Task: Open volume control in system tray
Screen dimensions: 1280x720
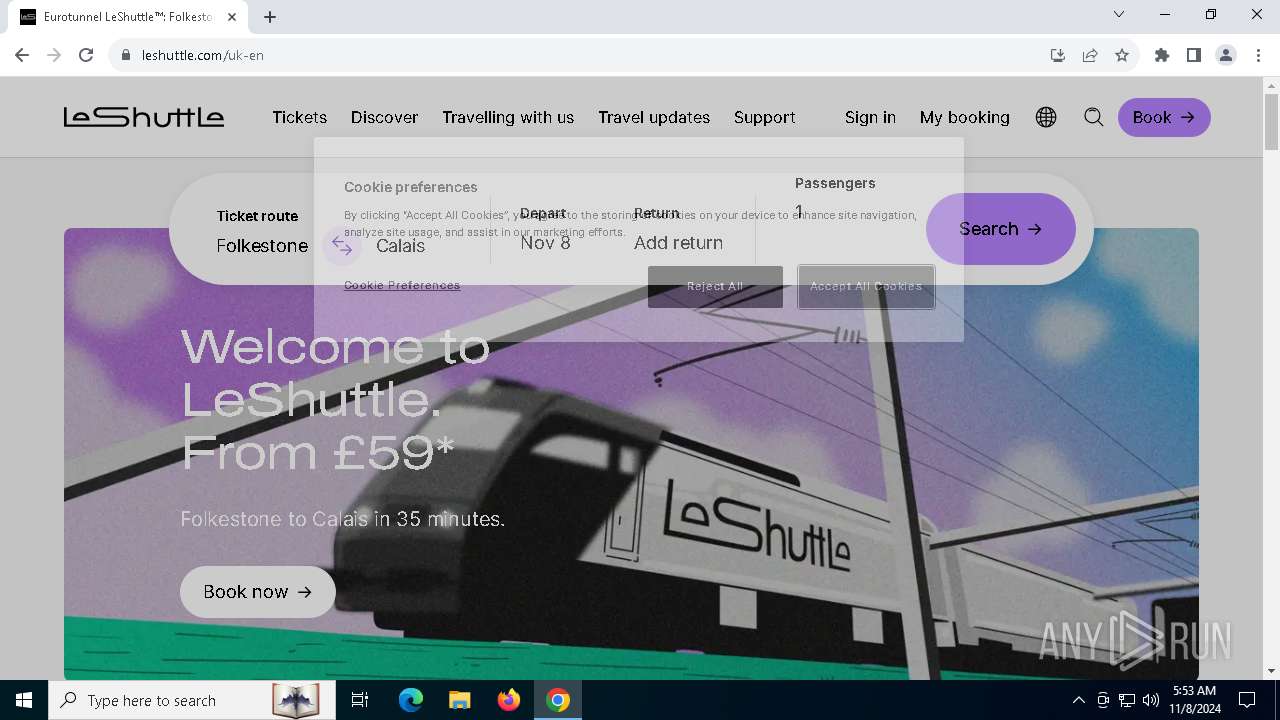Action: pos(1151,700)
